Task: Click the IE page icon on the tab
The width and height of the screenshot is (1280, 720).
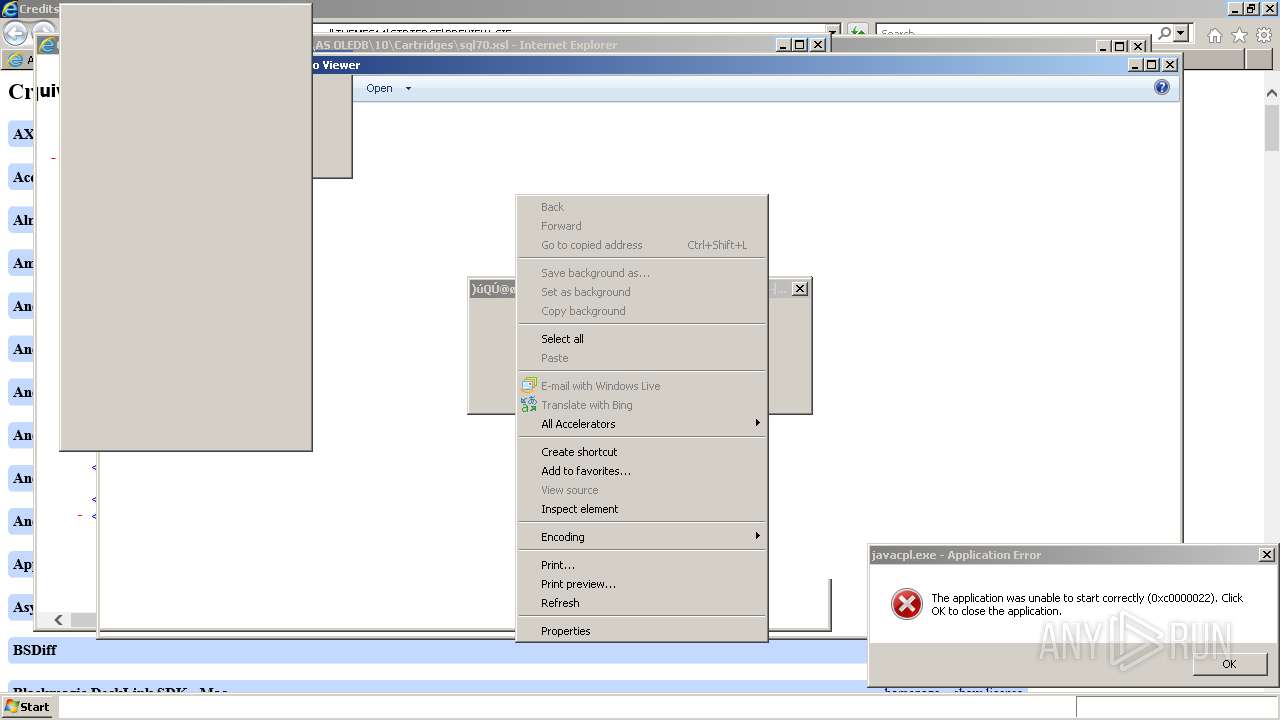Action: [15, 60]
